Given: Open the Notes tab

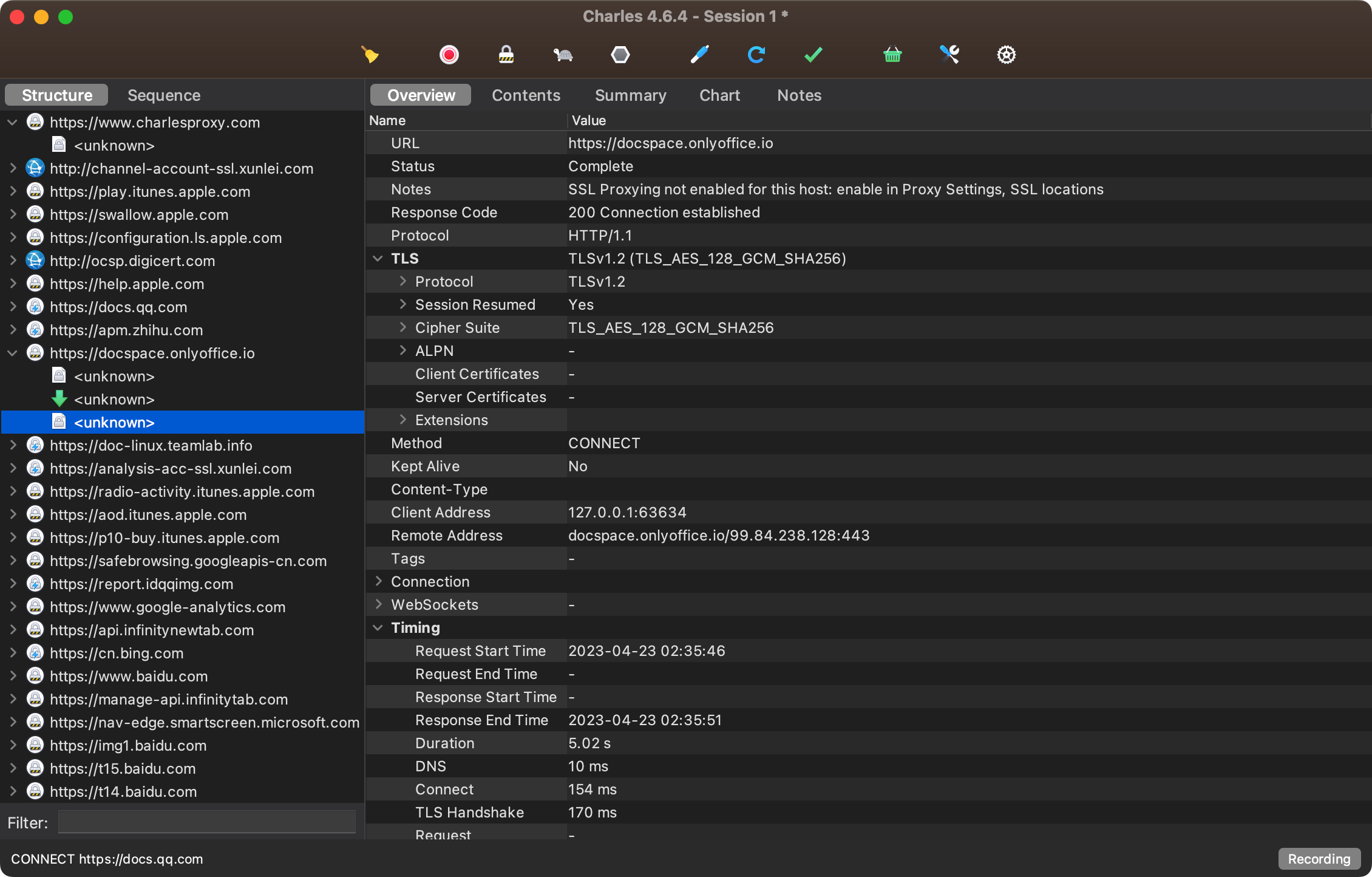Looking at the screenshot, I should (x=799, y=95).
